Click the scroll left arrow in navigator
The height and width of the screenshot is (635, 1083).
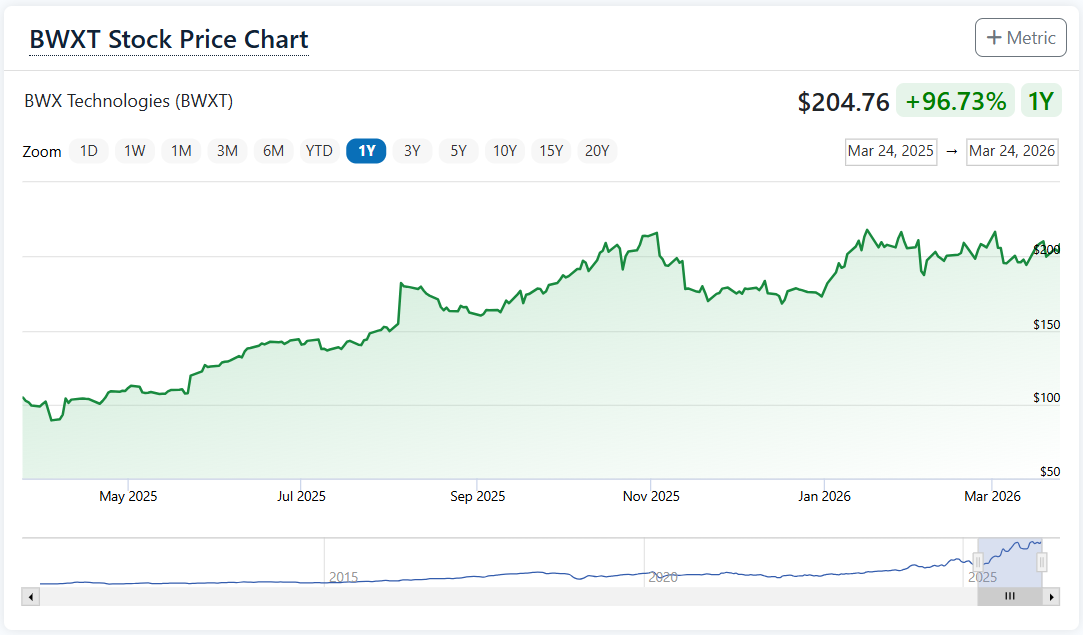pyautogui.click(x=30, y=597)
